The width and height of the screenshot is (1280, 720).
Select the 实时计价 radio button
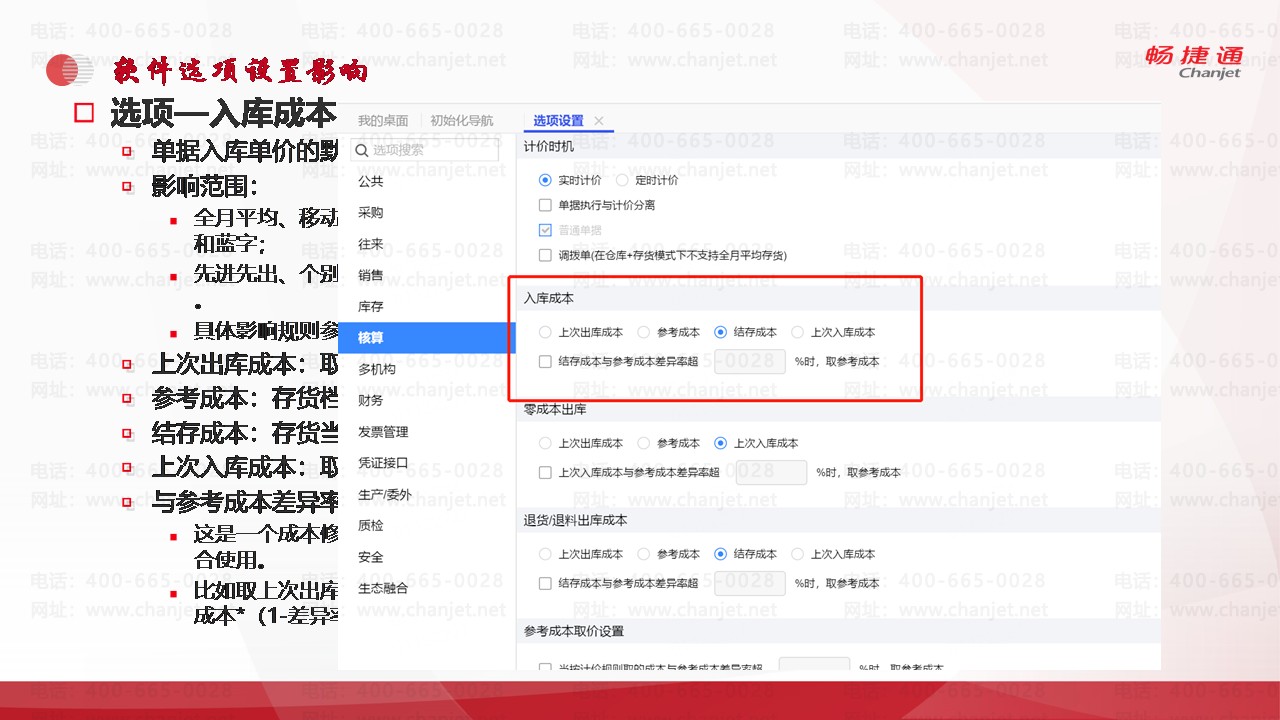[545, 180]
